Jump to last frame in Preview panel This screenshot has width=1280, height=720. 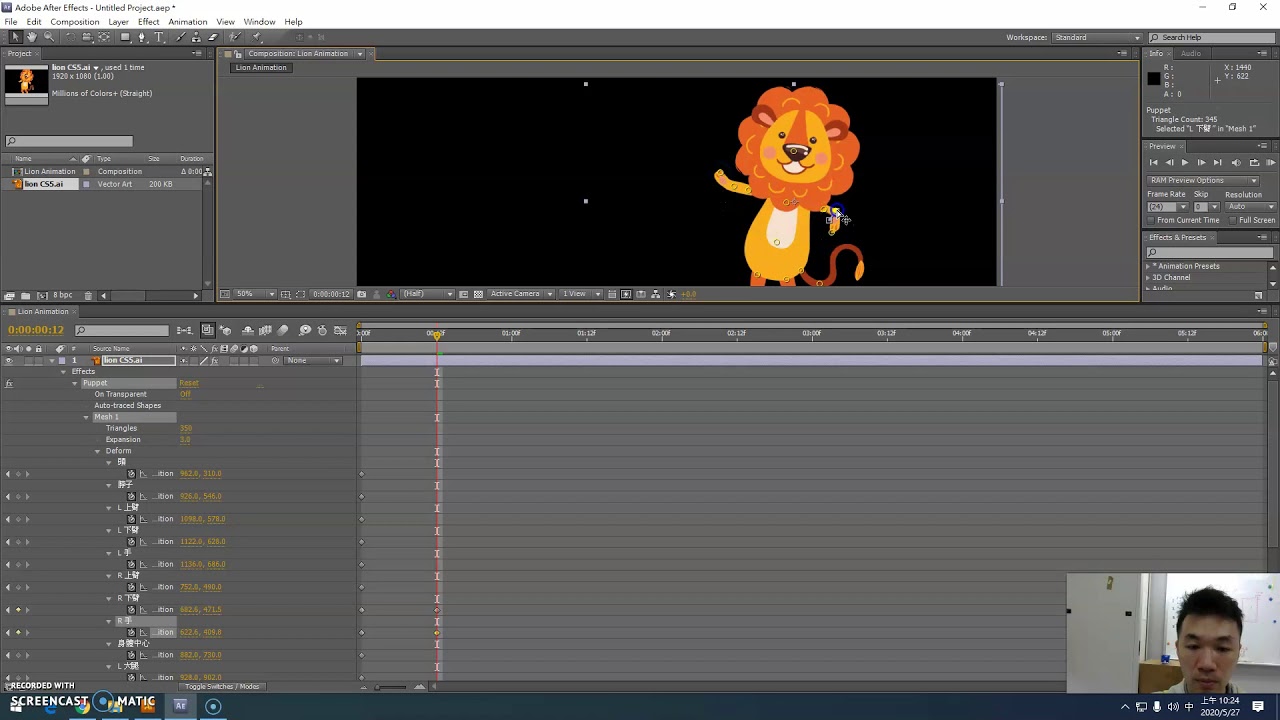point(1218,162)
